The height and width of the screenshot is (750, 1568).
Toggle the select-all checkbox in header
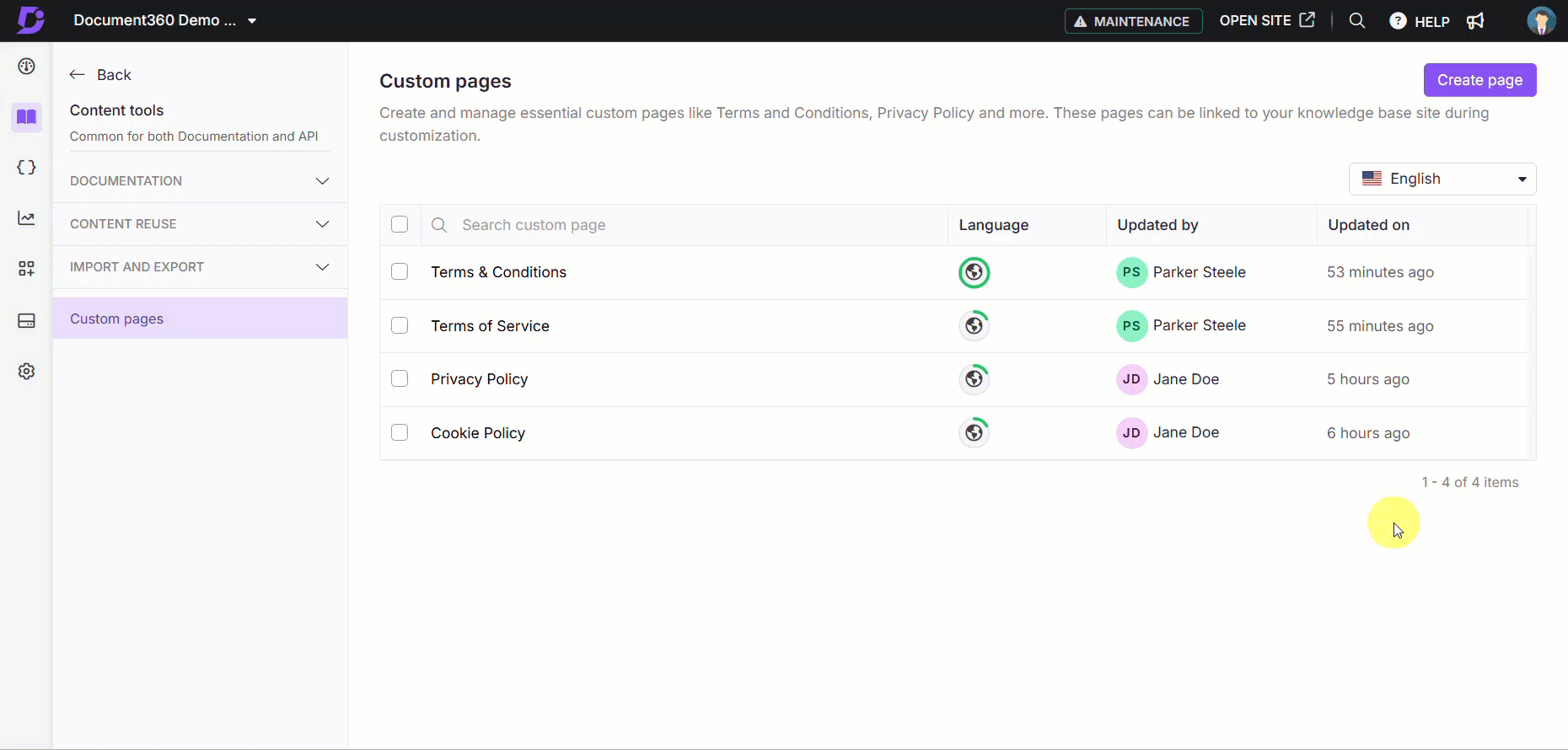(x=400, y=224)
